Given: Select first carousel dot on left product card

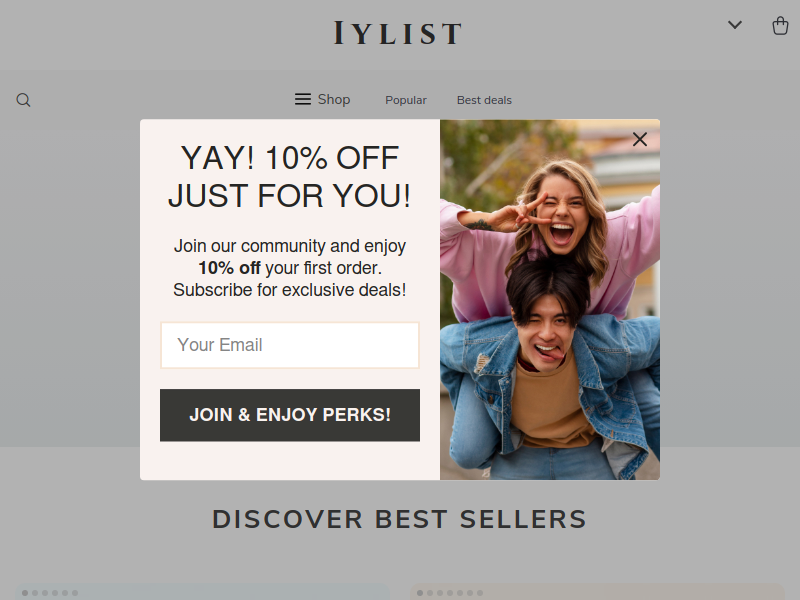Looking at the screenshot, I should 25,593.
